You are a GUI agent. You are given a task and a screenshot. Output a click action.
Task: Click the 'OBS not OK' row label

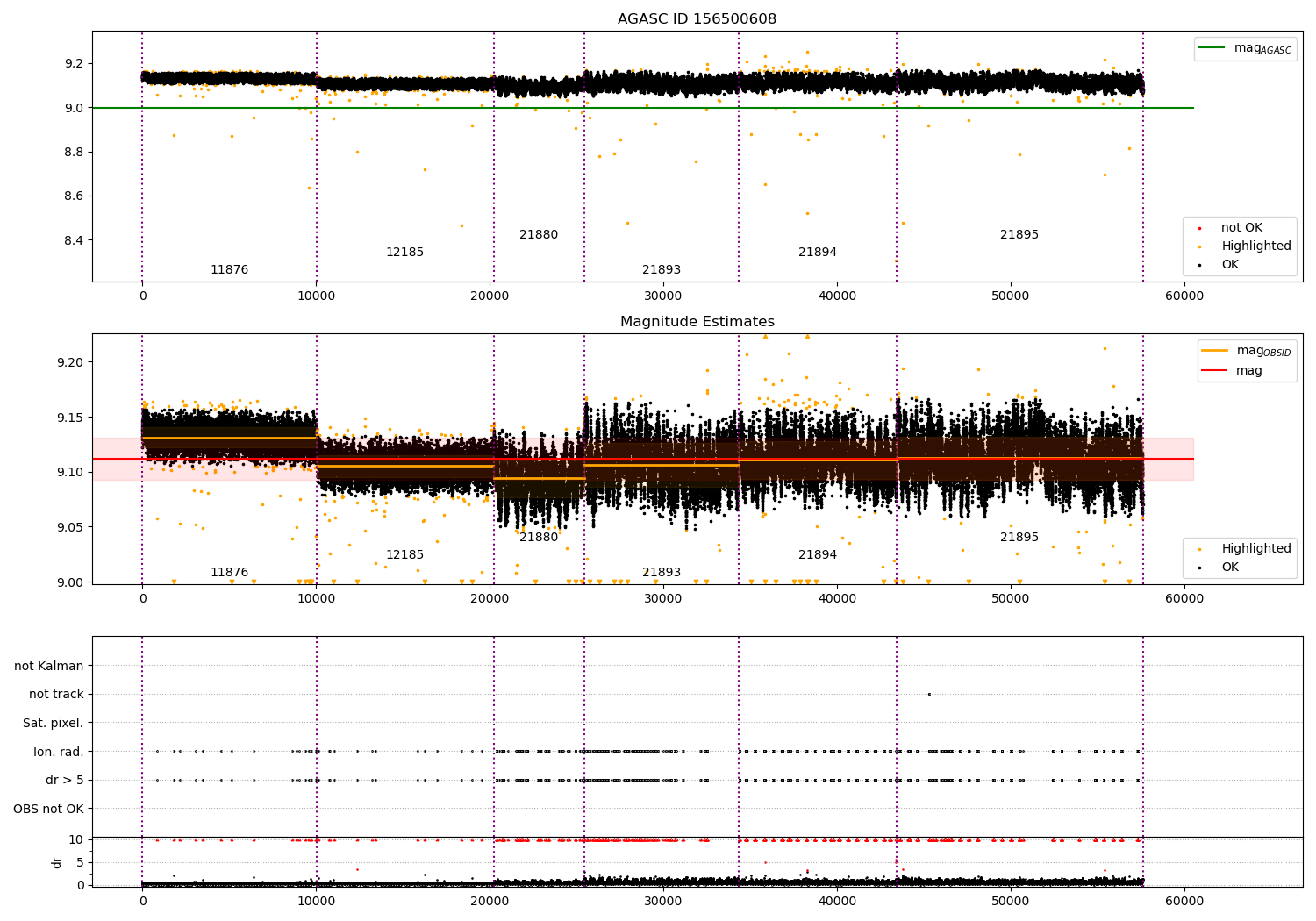[49, 810]
